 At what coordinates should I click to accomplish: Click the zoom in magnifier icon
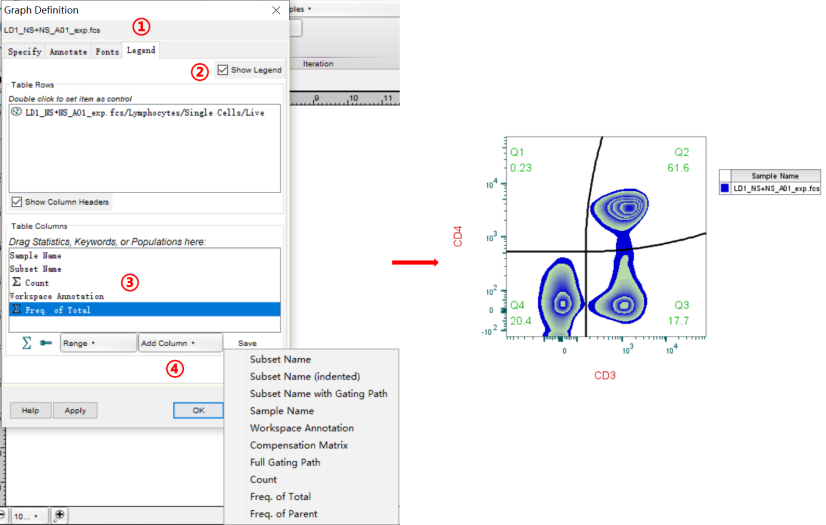(x=60, y=515)
